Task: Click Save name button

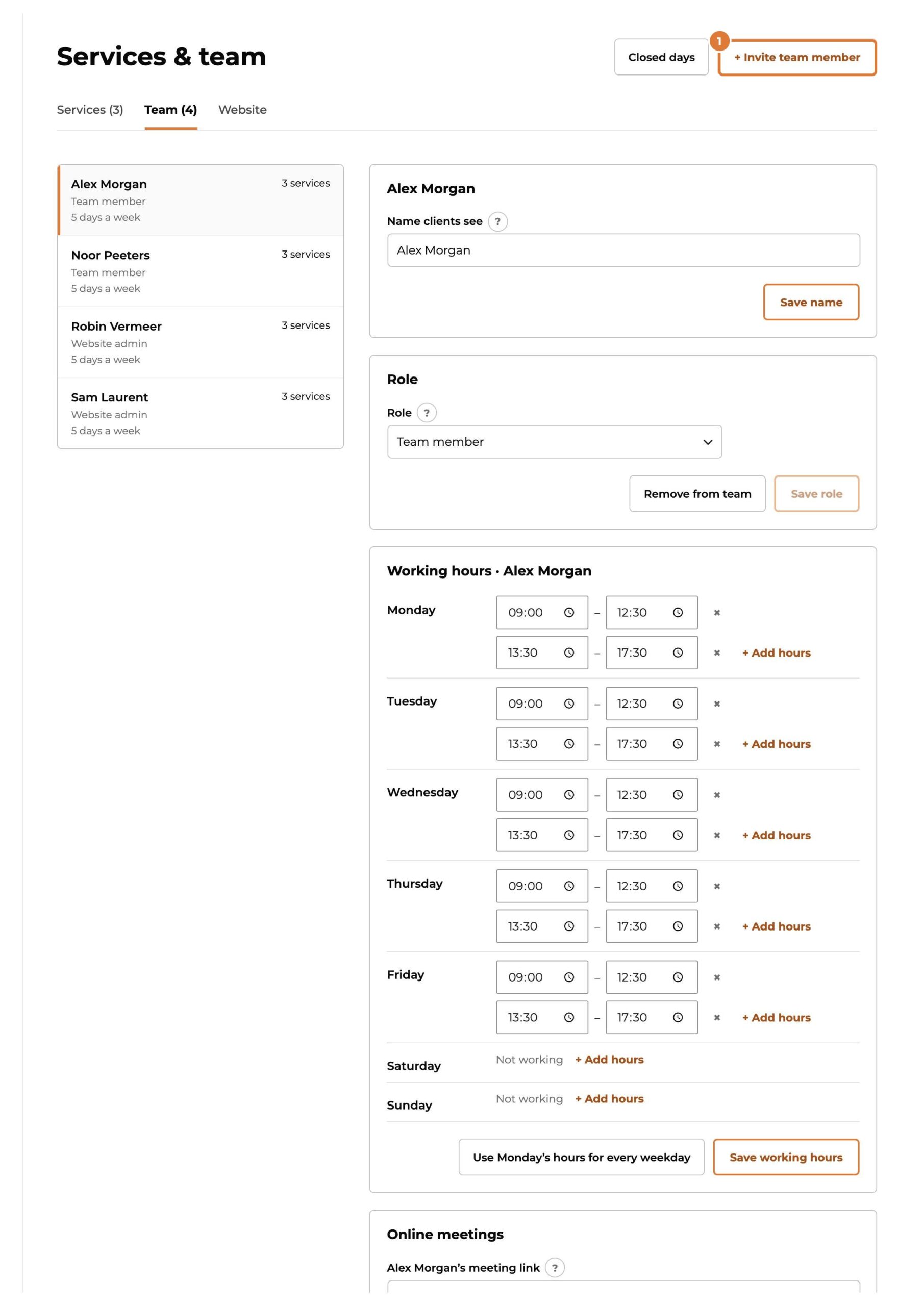Action: click(x=811, y=303)
